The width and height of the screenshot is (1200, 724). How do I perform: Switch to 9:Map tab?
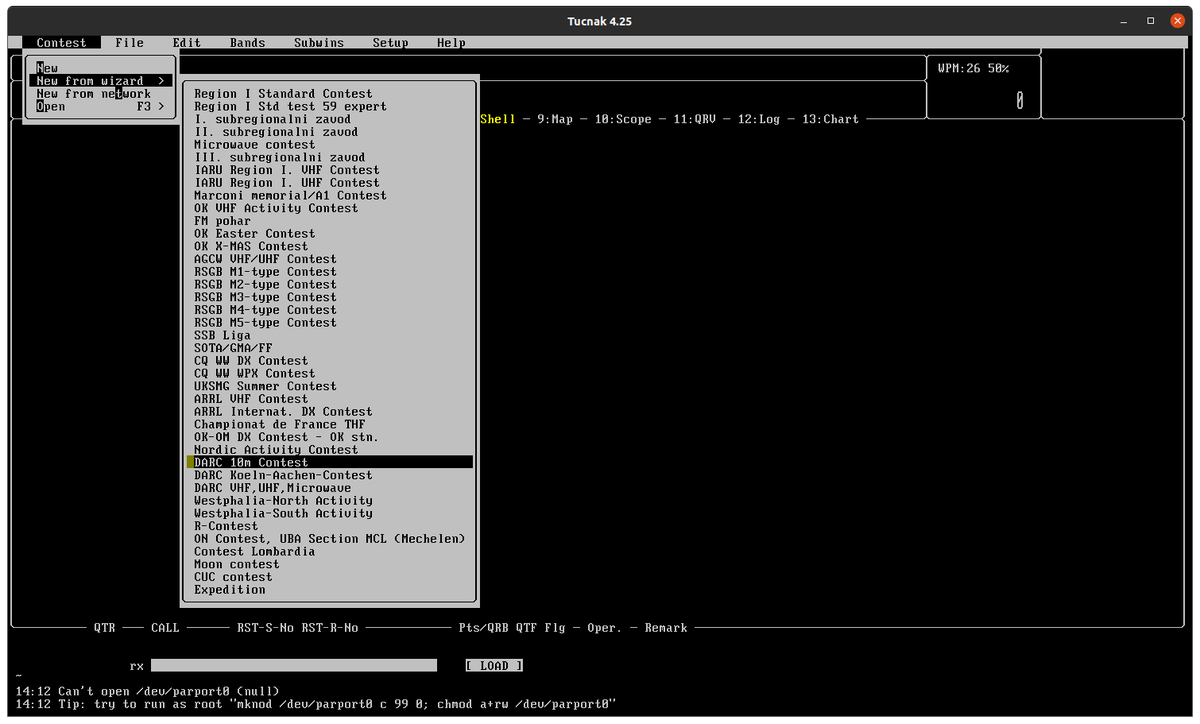click(x=555, y=119)
